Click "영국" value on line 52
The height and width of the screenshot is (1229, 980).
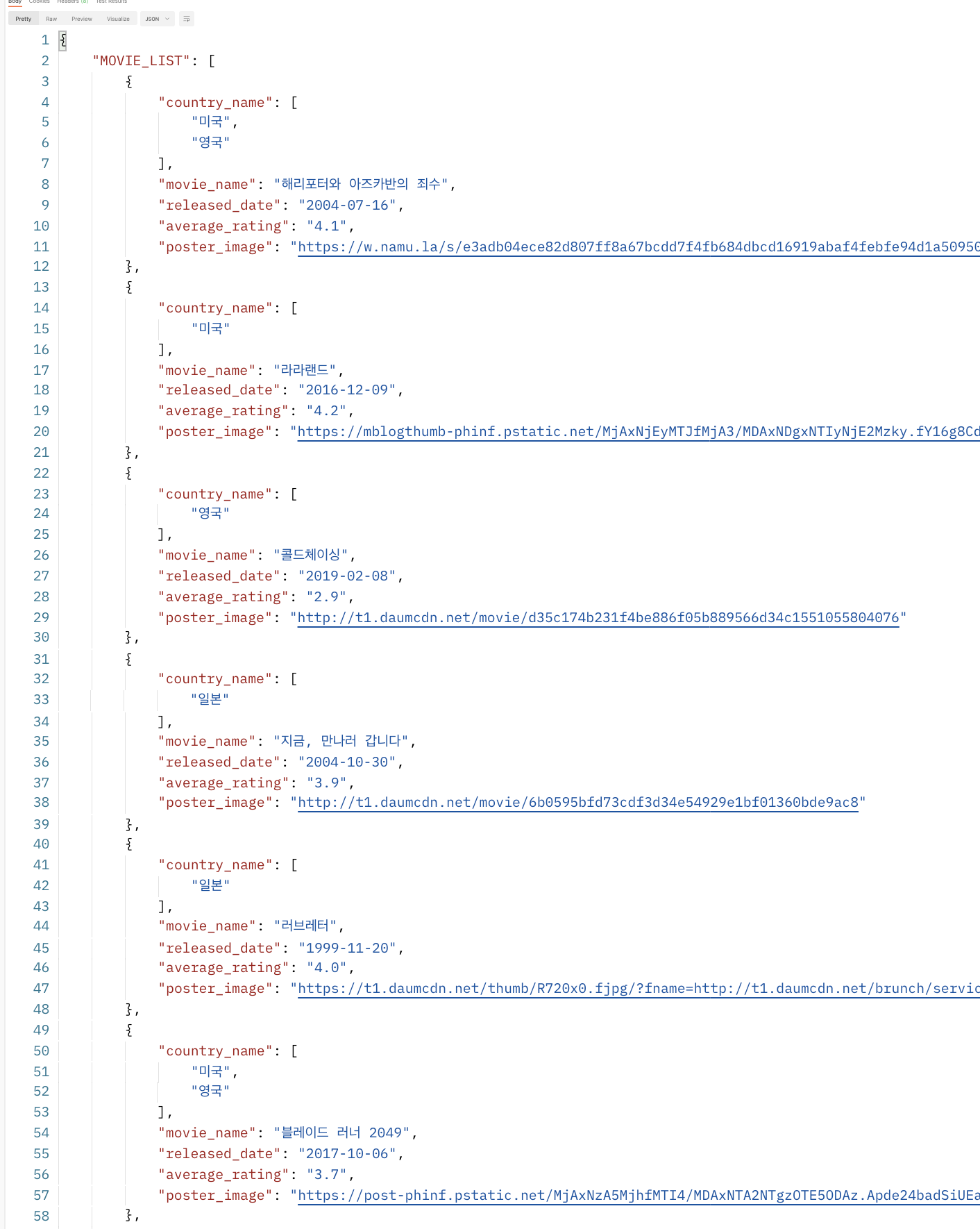tap(210, 1091)
